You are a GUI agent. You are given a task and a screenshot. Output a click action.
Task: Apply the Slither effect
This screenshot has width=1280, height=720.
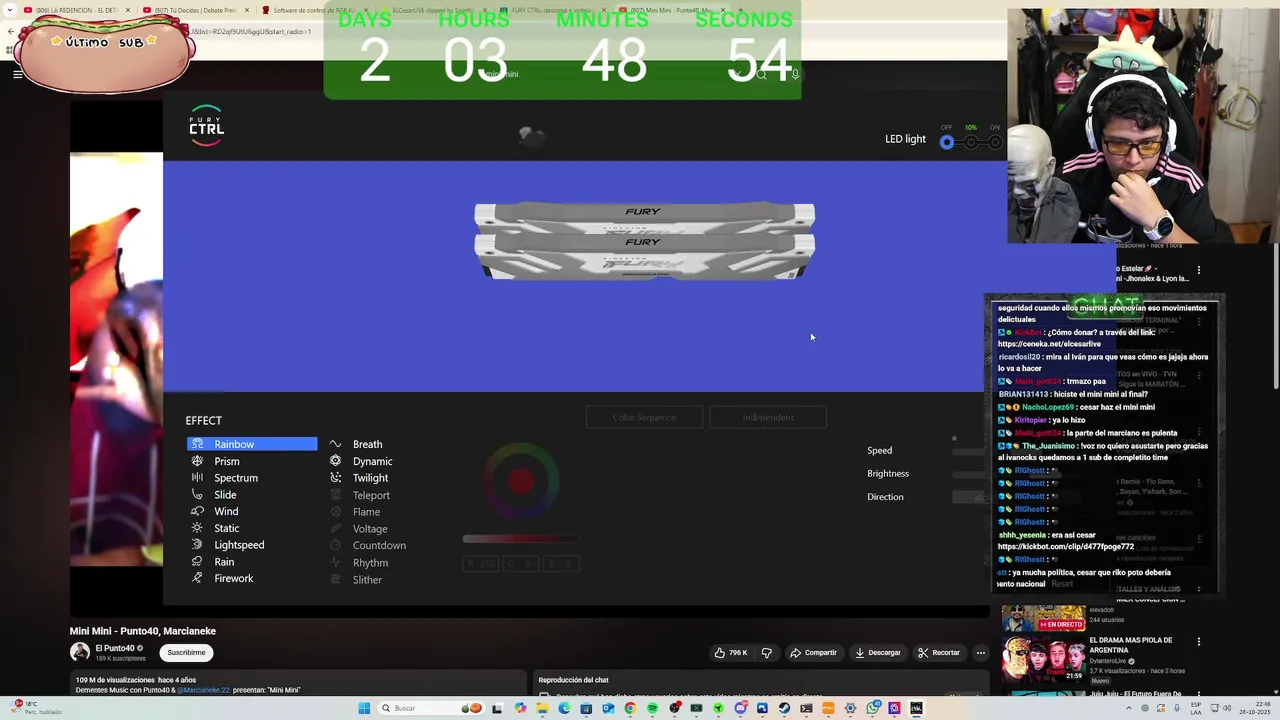point(367,580)
